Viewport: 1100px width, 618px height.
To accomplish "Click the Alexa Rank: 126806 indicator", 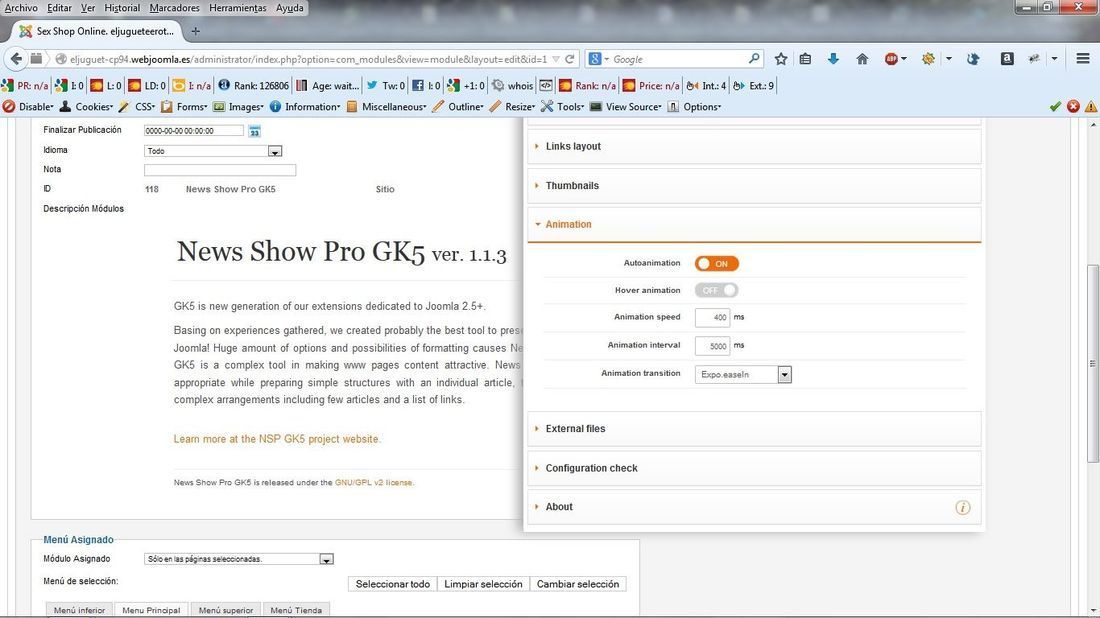I will coord(253,86).
